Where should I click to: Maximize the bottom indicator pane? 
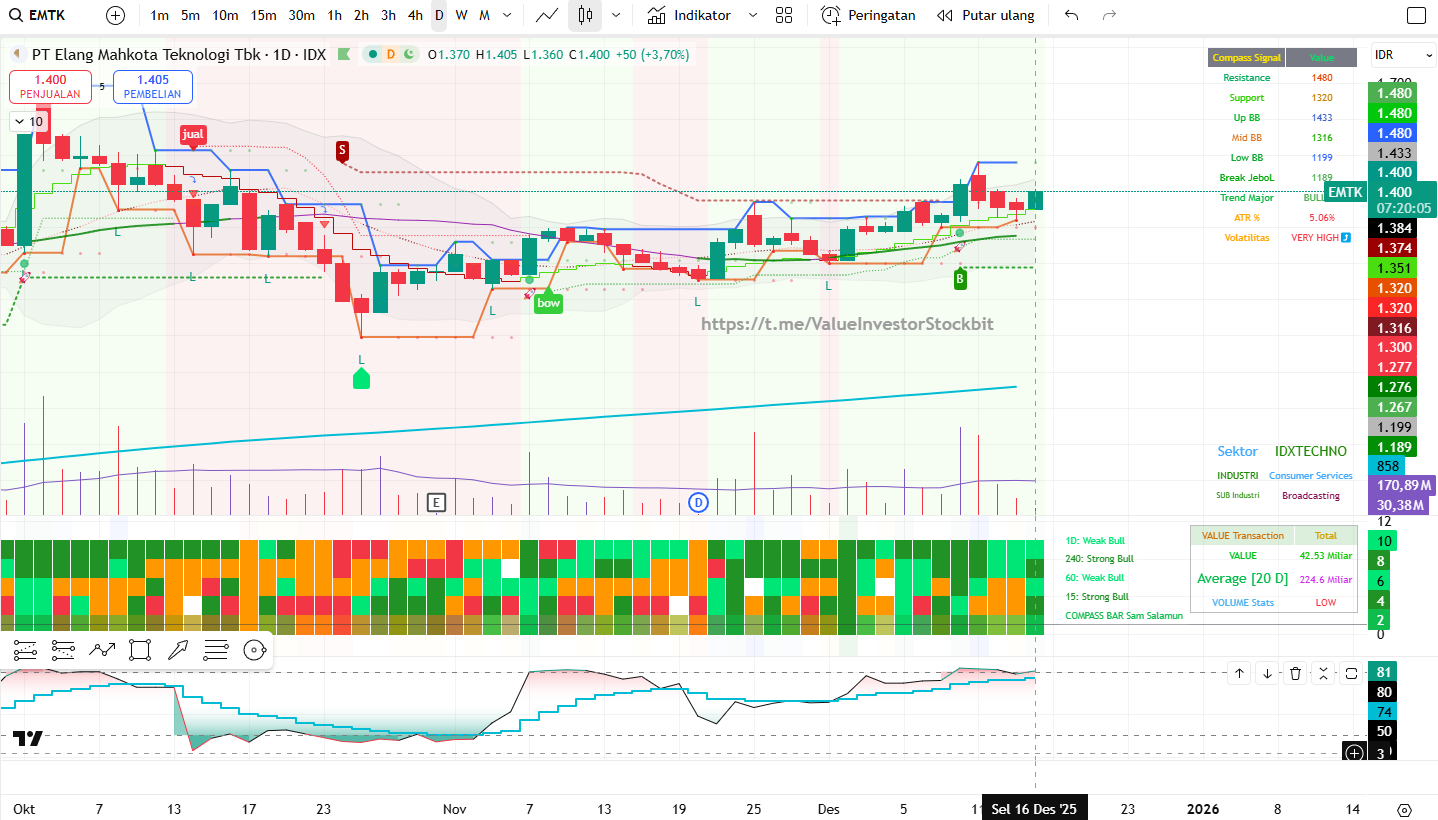1352,673
